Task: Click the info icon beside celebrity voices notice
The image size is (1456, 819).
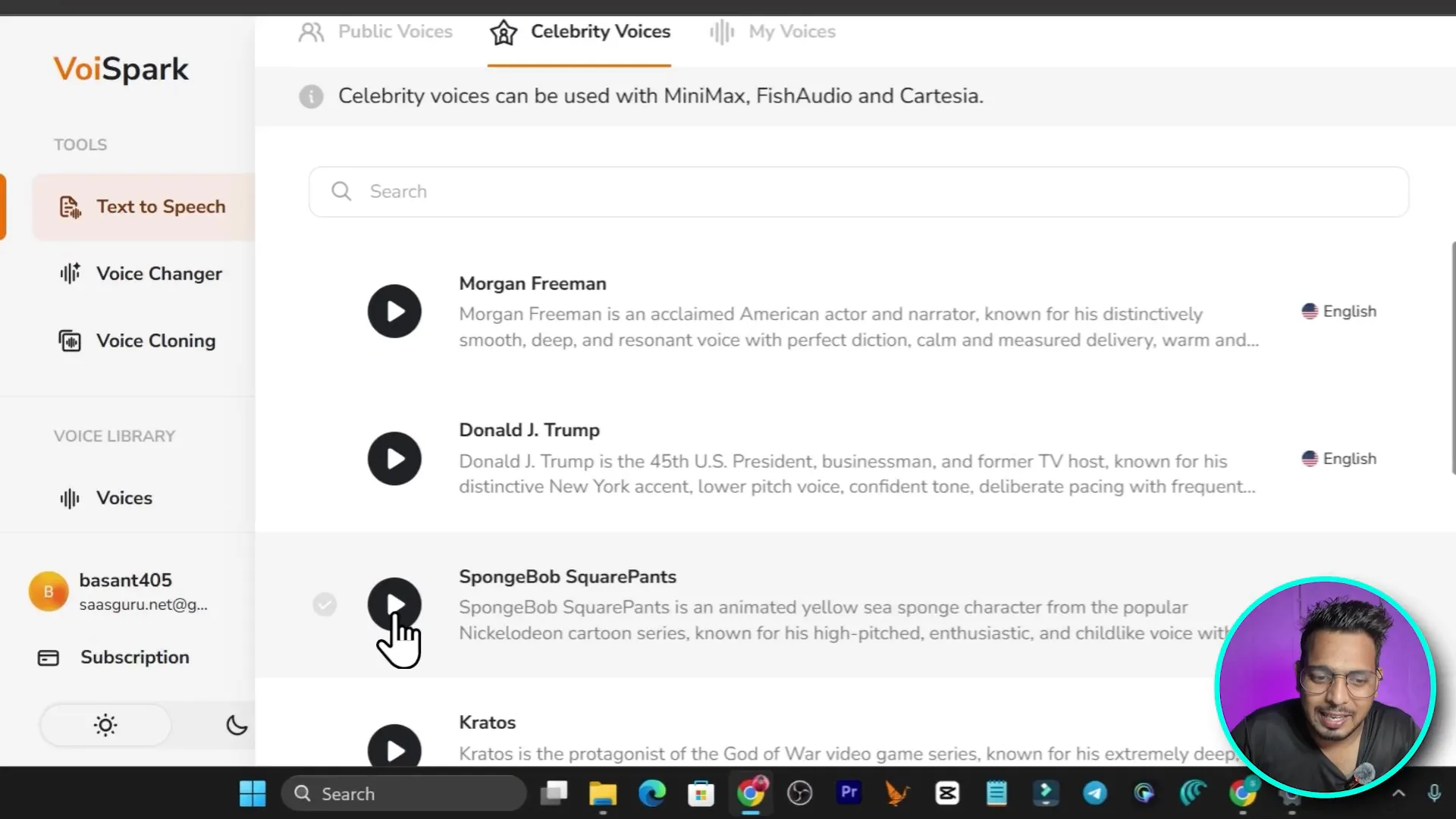Action: (x=311, y=96)
